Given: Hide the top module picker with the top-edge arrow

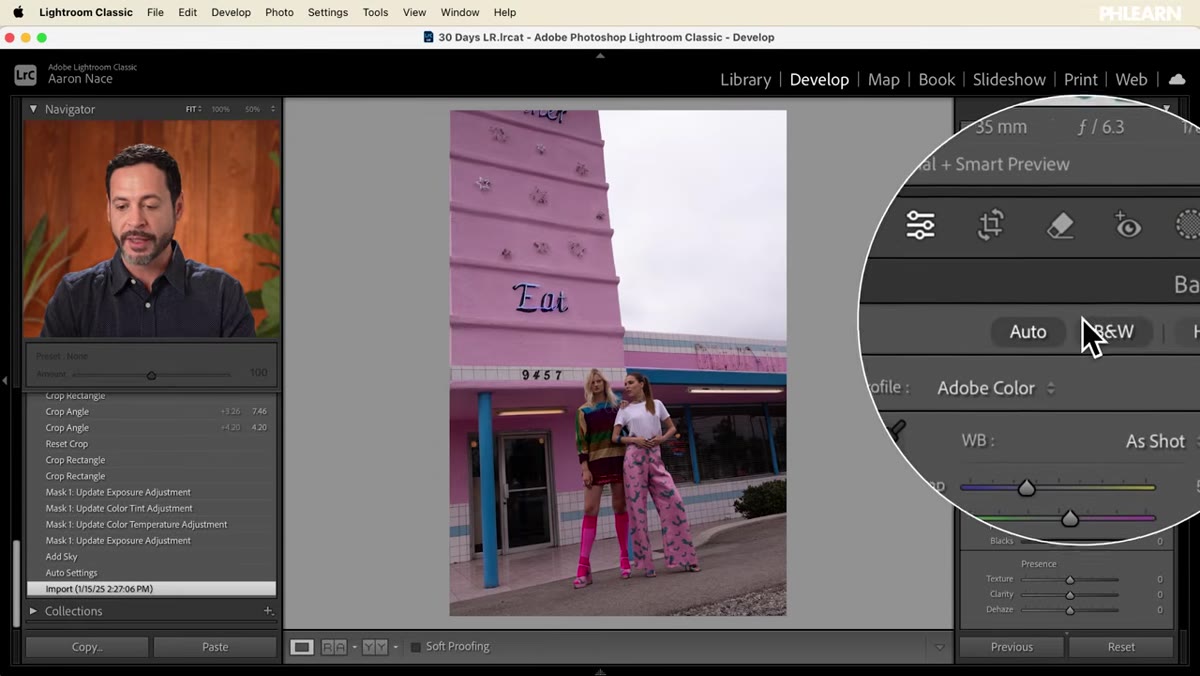Looking at the screenshot, I should click(x=600, y=56).
